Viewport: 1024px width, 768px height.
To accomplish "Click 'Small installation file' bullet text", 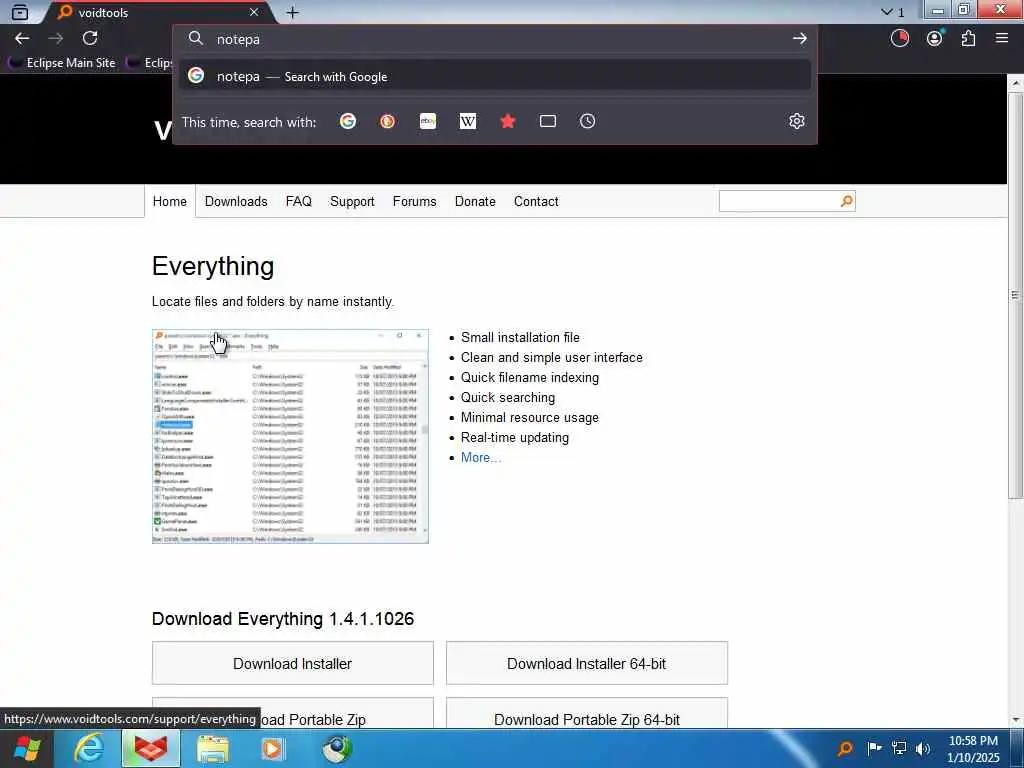I will (520, 337).
